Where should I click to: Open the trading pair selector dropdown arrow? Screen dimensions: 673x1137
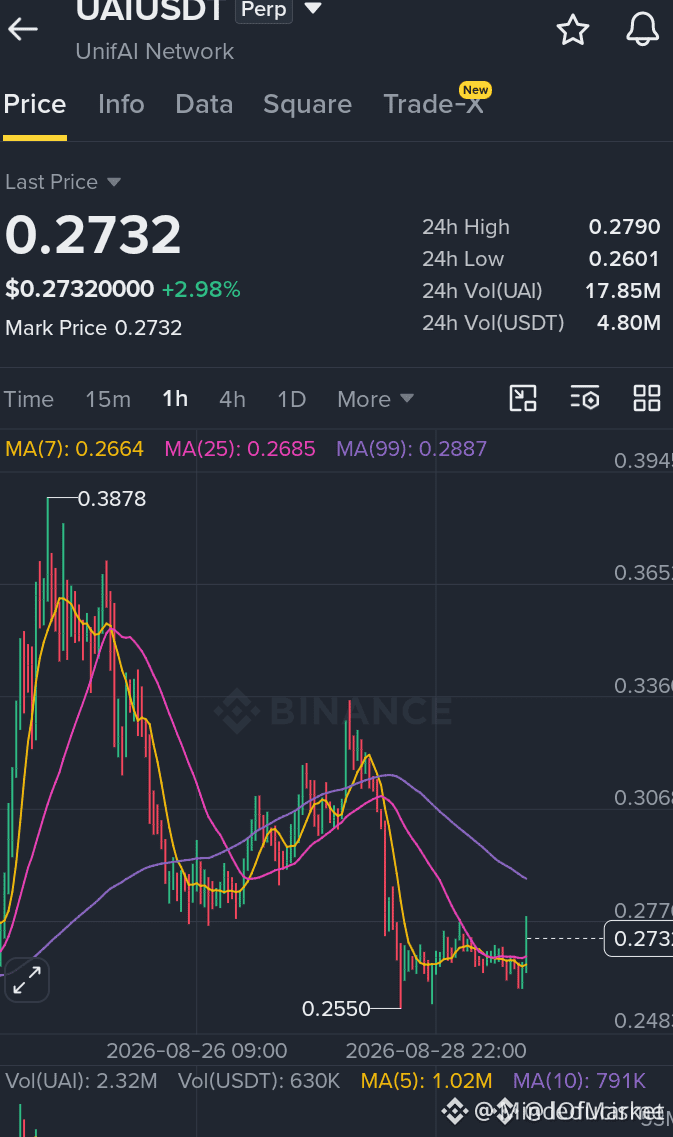click(x=313, y=9)
